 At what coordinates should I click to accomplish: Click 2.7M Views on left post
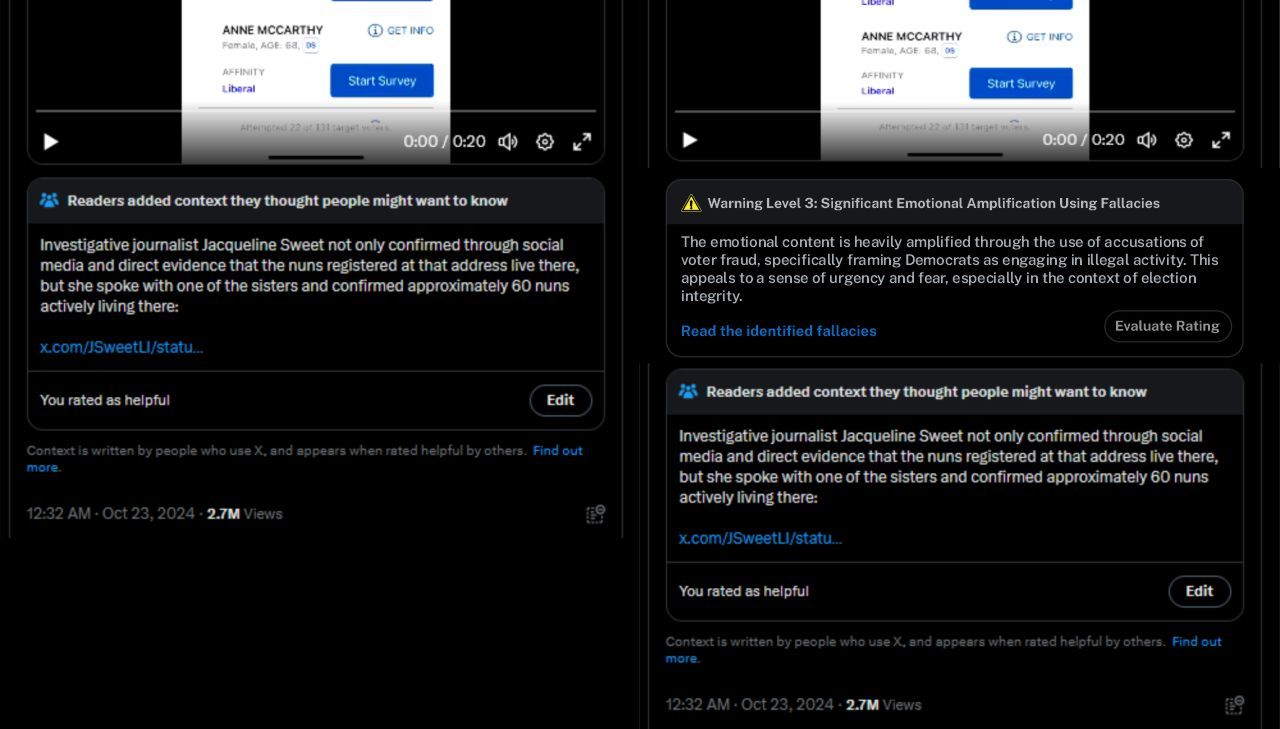245,514
